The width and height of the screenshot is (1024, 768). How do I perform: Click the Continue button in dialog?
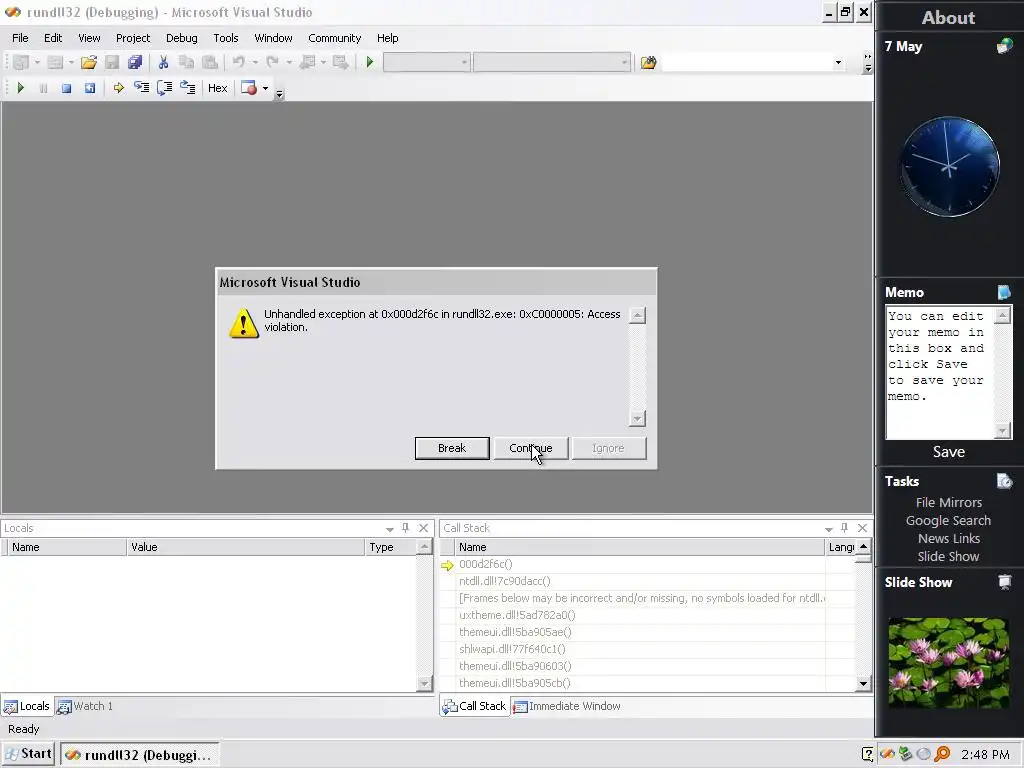tap(531, 448)
